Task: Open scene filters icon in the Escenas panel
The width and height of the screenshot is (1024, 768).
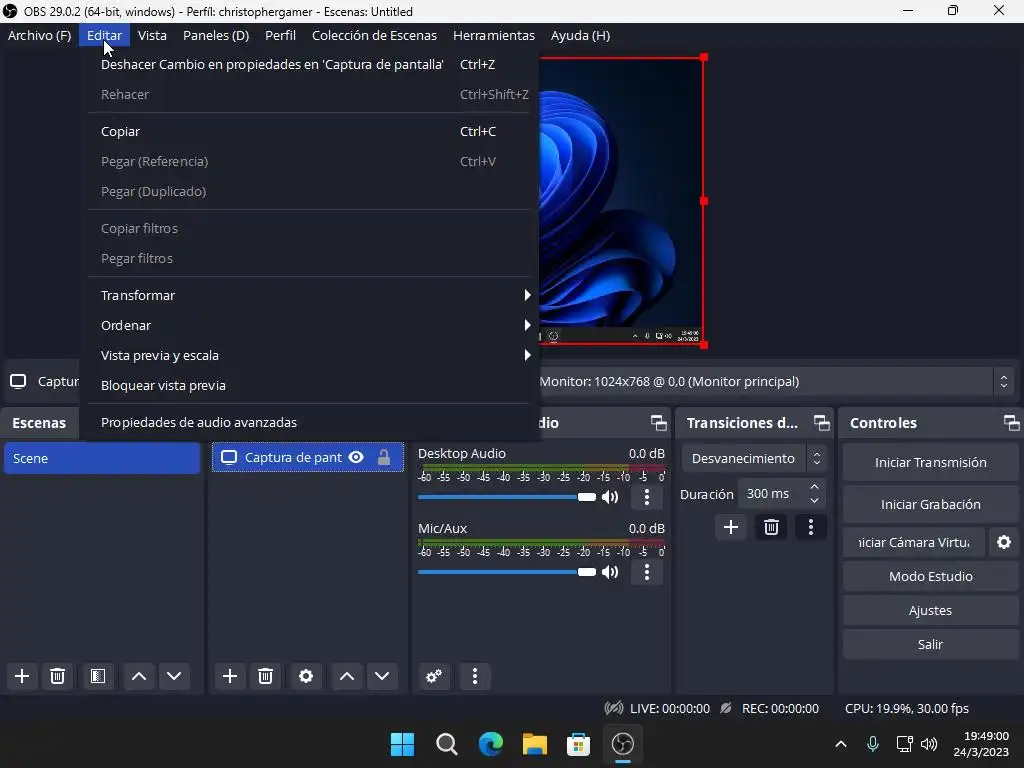Action: (98, 676)
